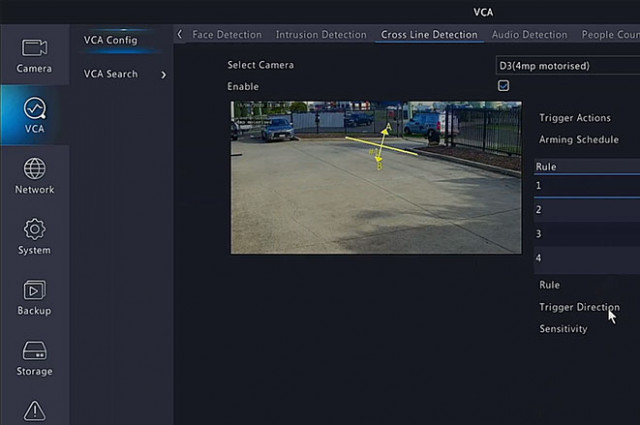The image size is (640, 425).
Task: Switch to Audio Detection tab
Action: coord(529,35)
